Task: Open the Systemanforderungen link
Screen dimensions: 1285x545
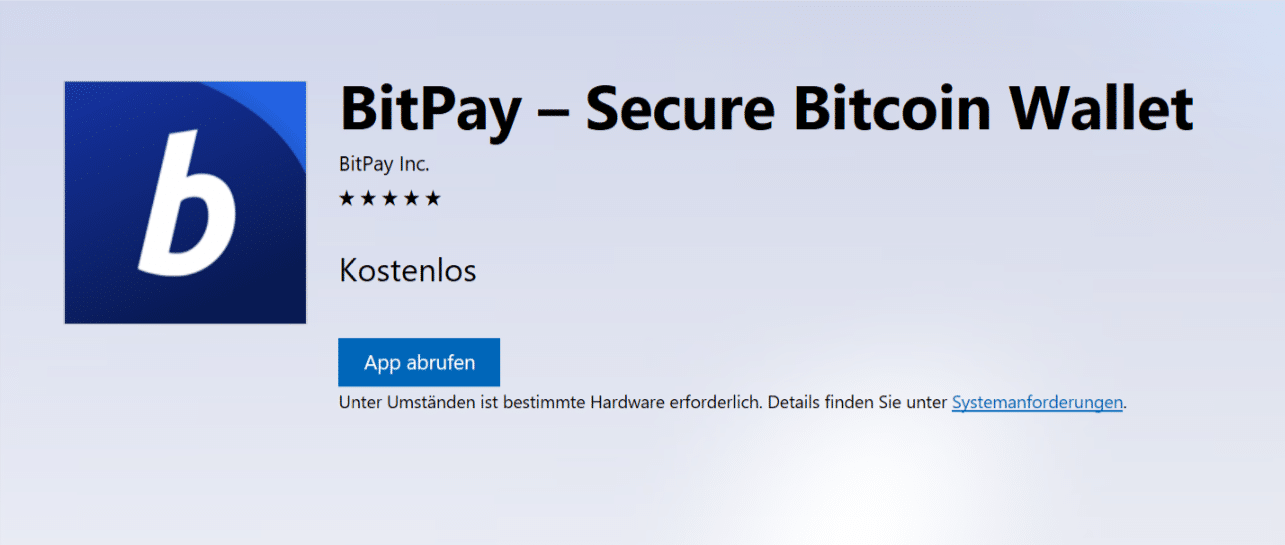Action: coord(1037,403)
